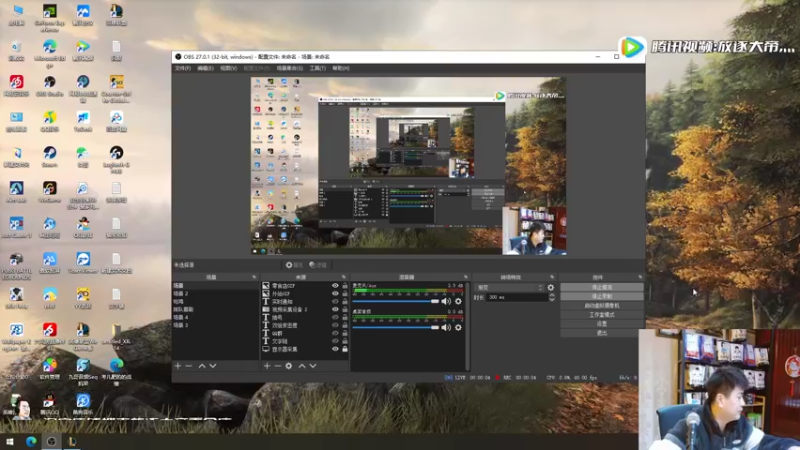
Task: Toggle visibility of second GIF image source
Action: pos(335,294)
